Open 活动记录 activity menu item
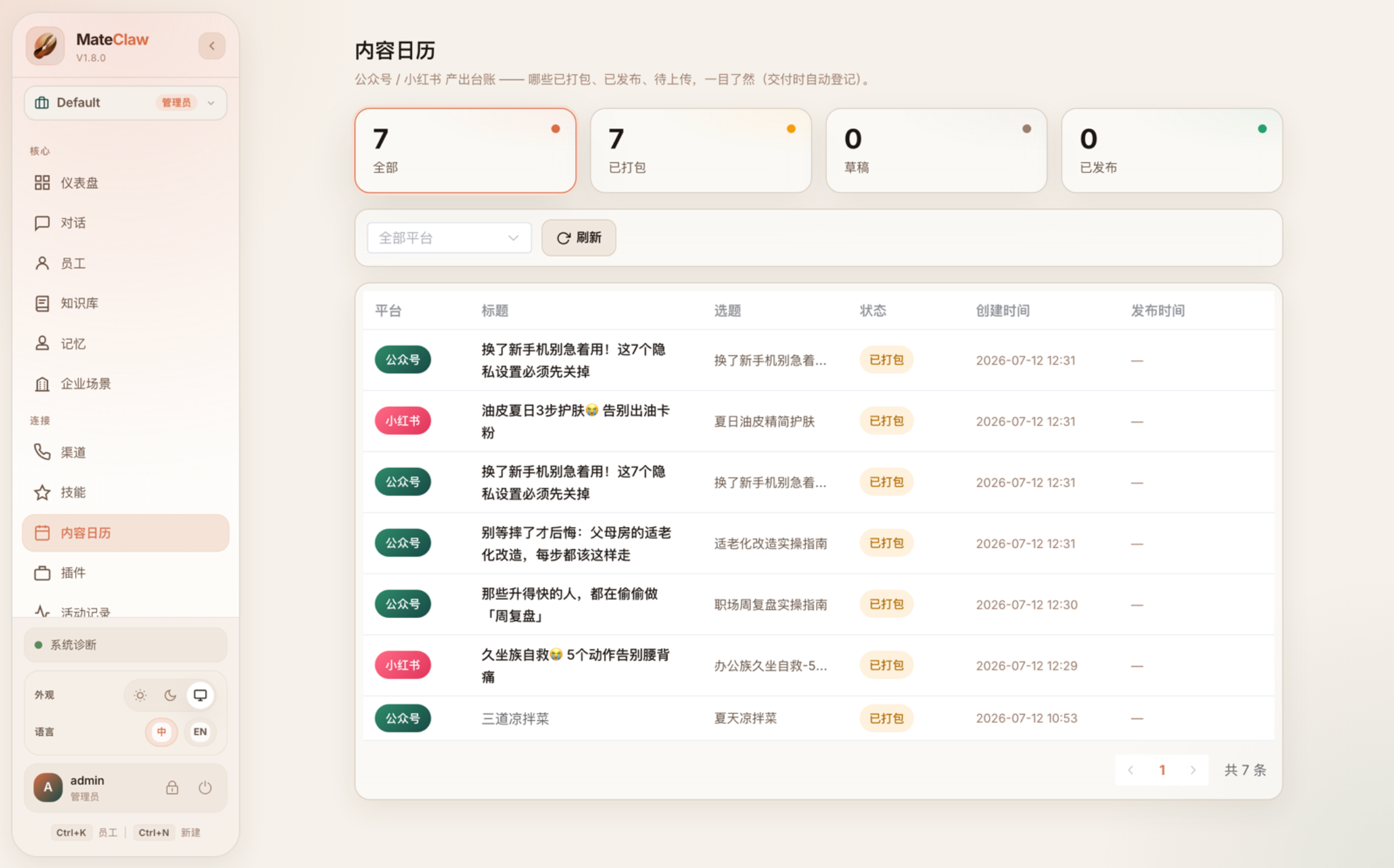Screen dimensions: 1394x868 (x=126, y=611)
